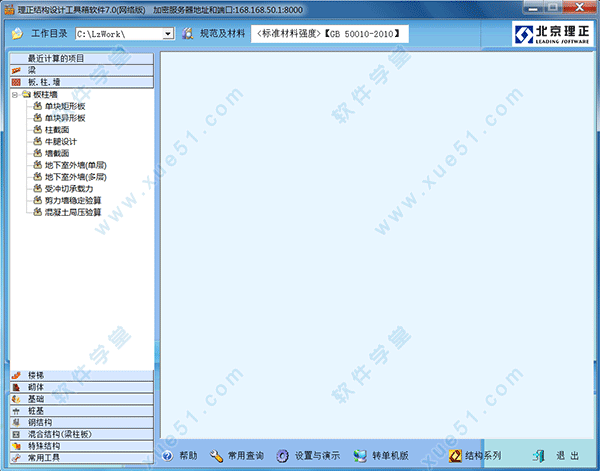
Task: Expand the 砌体 category
Action: (x=82, y=387)
